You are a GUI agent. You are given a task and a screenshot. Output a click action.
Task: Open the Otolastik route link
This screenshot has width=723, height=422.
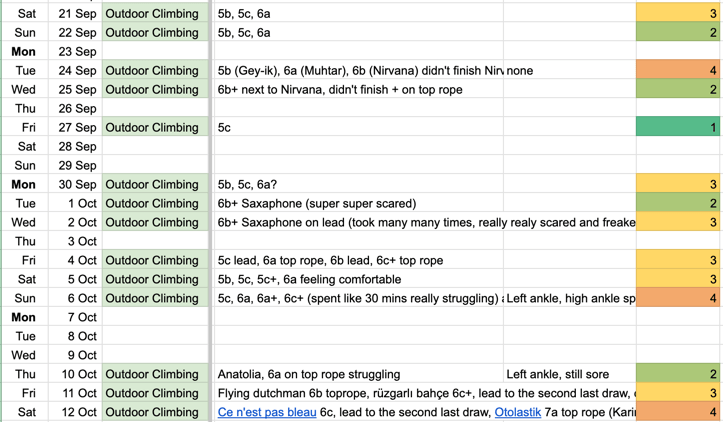[517, 412]
